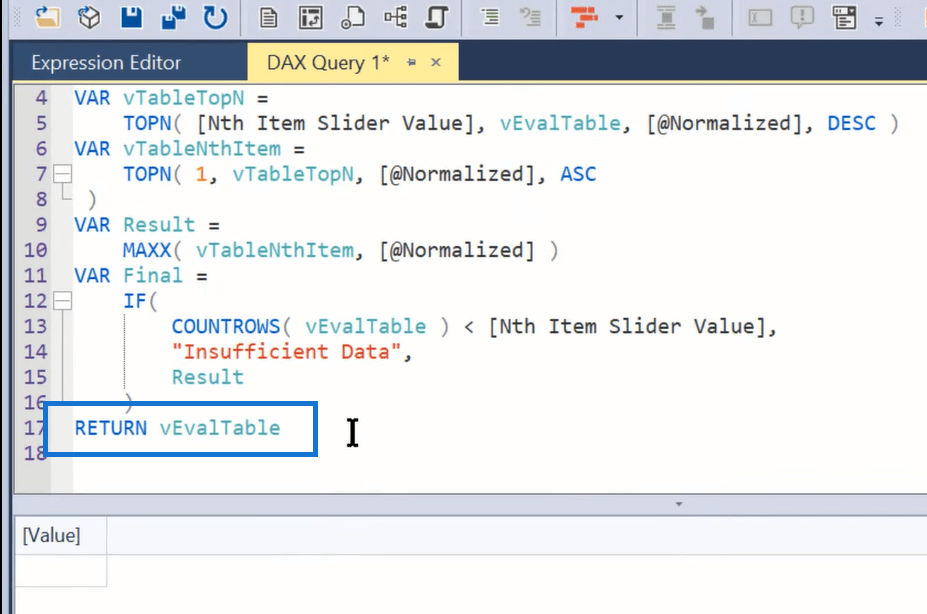The height and width of the screenshot is (614, 927).
Task: Click the Result variable name on line 9
Action: pyautogui.click(x=159, y=225)
